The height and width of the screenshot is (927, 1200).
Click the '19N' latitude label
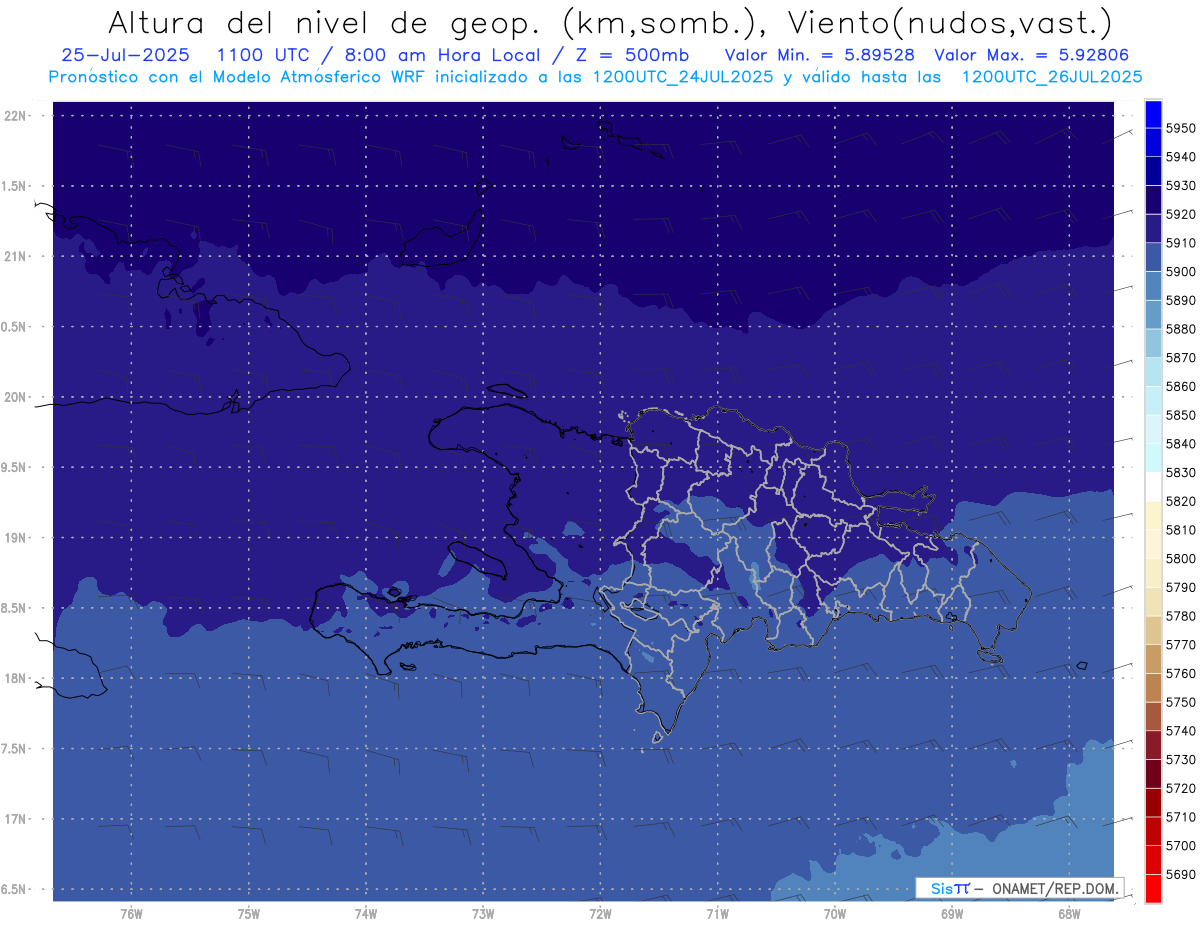pos(15,538)
